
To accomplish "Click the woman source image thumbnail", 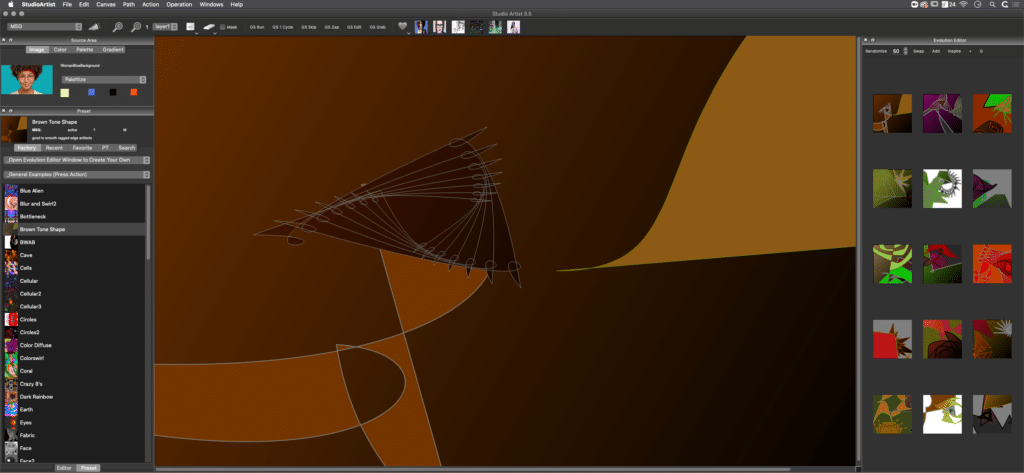I will (27, 78).
